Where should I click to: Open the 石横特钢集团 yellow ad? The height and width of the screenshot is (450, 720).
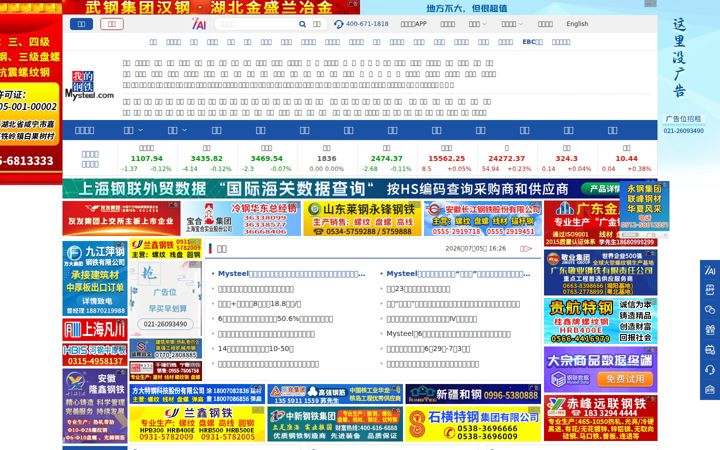point(473,424)
